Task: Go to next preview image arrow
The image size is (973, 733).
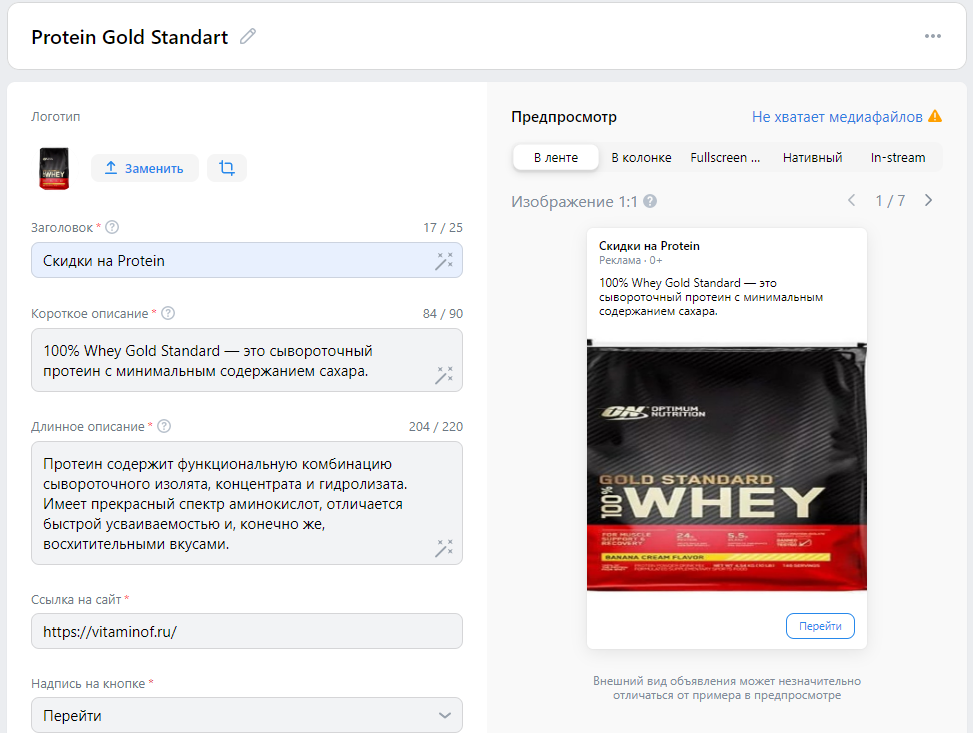Action: click(928, 200)
